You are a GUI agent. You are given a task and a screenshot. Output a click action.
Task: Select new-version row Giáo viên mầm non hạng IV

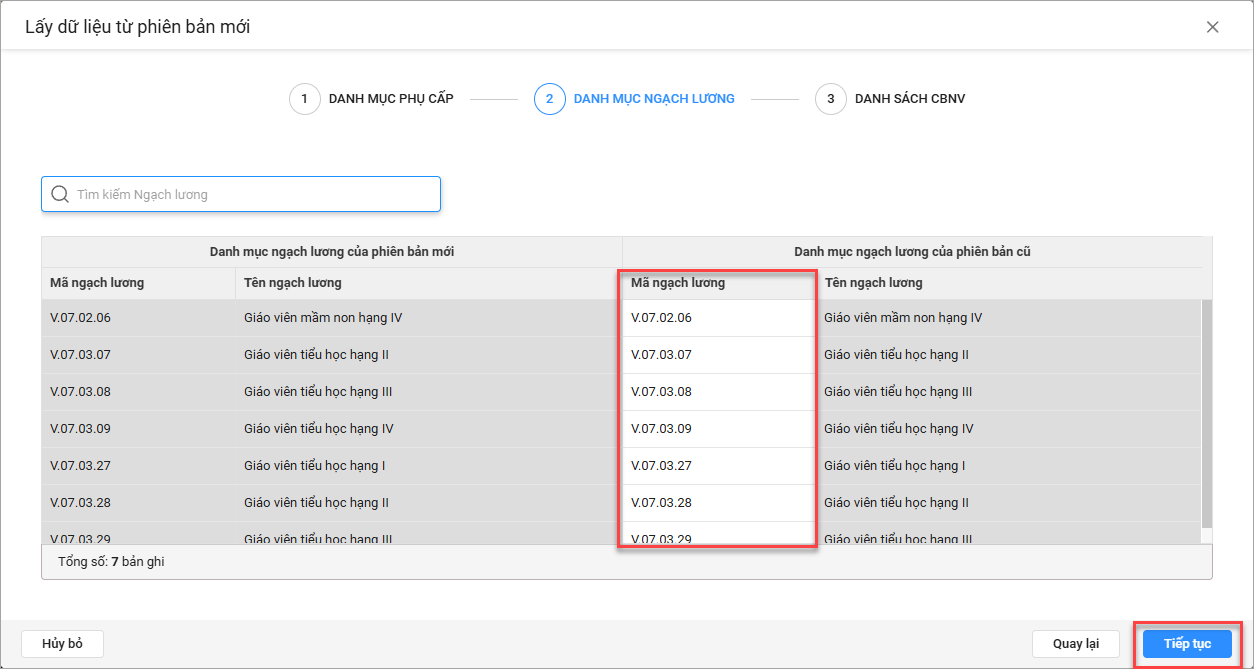click(323, 318)
